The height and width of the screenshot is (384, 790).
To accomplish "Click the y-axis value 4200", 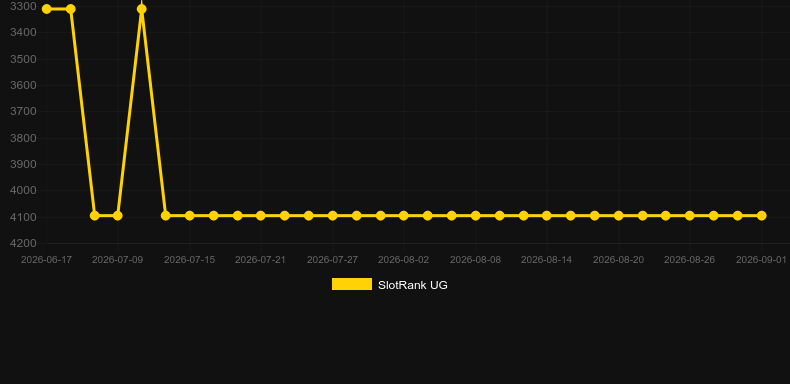I will 23,243.
